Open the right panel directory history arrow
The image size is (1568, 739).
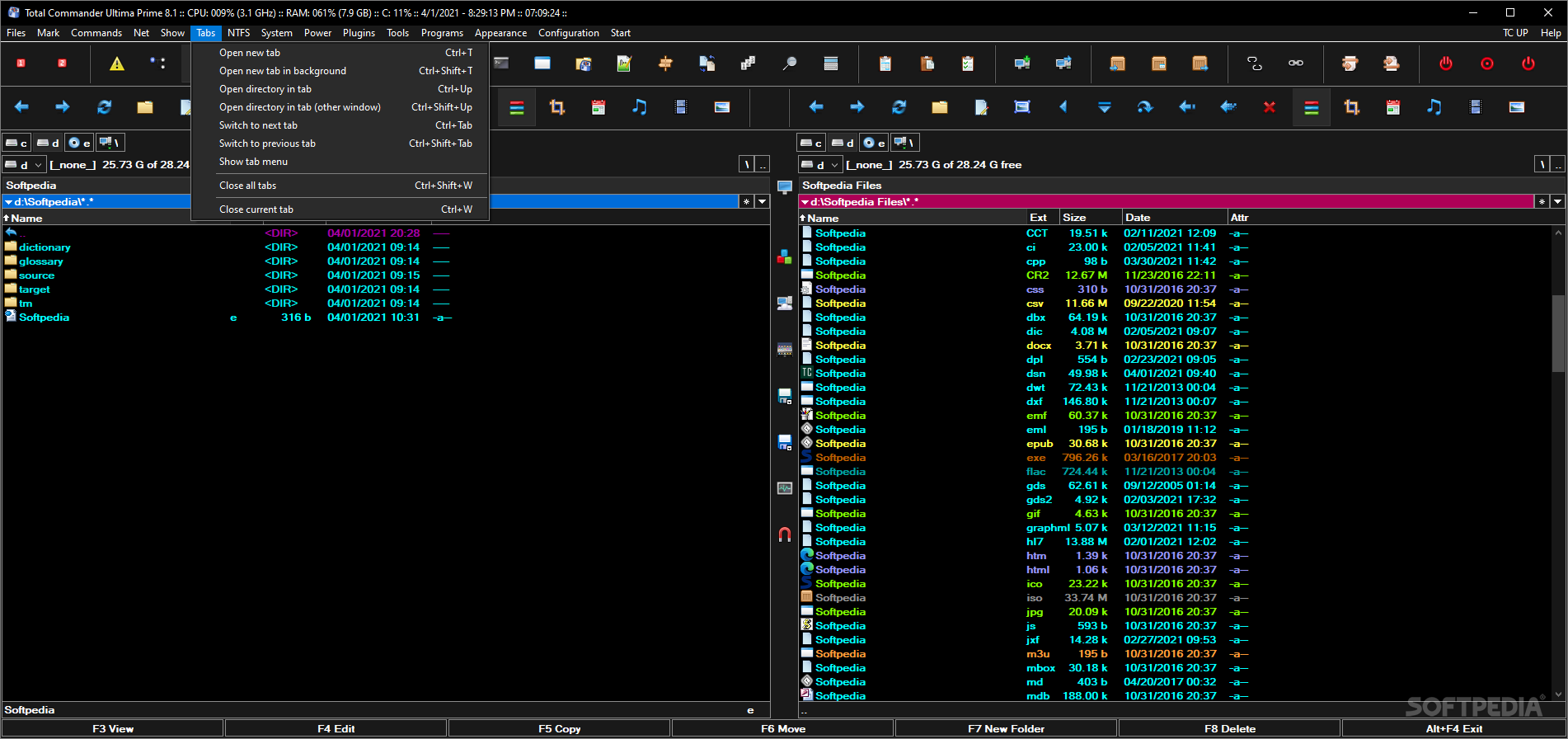tap(1557, 201)
